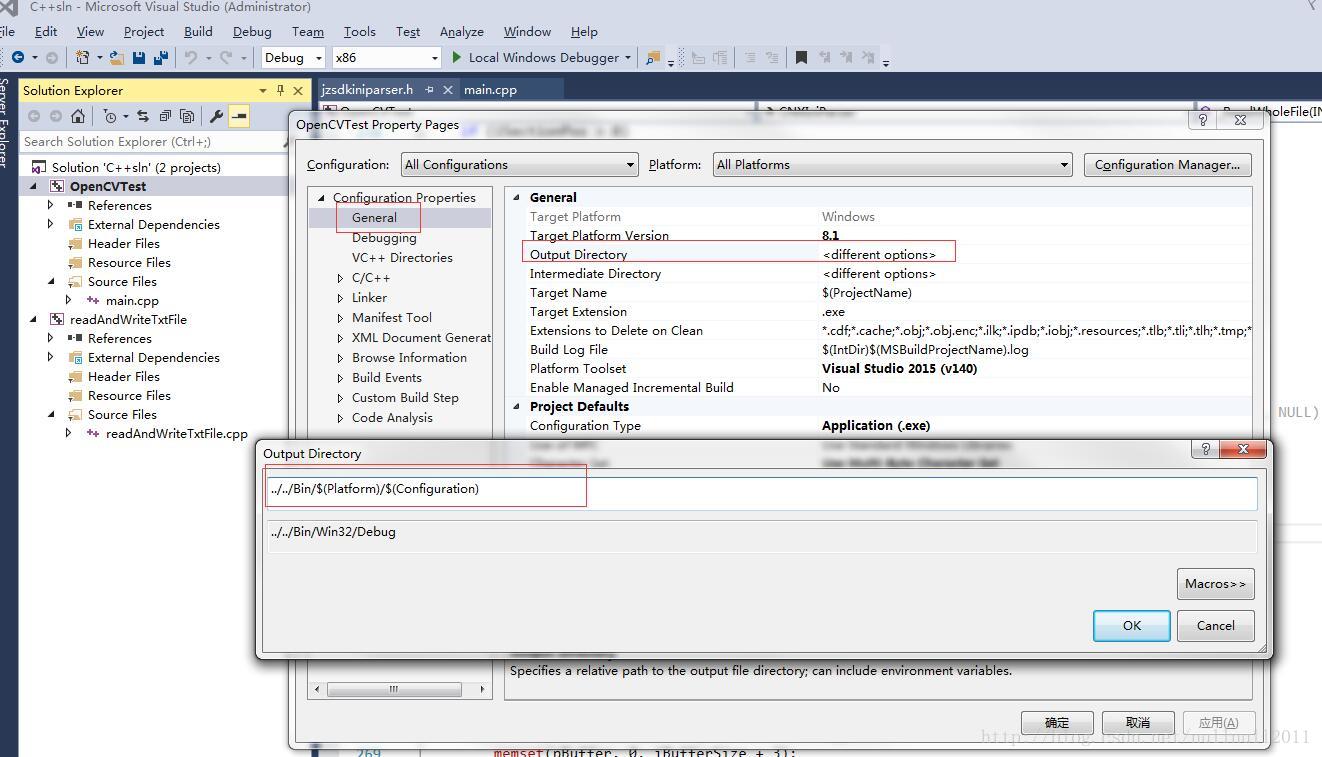Screen dimensions: 1322x757
Task: Collapse the readAndWriteTxtFile project node
Action: point(33,319)
